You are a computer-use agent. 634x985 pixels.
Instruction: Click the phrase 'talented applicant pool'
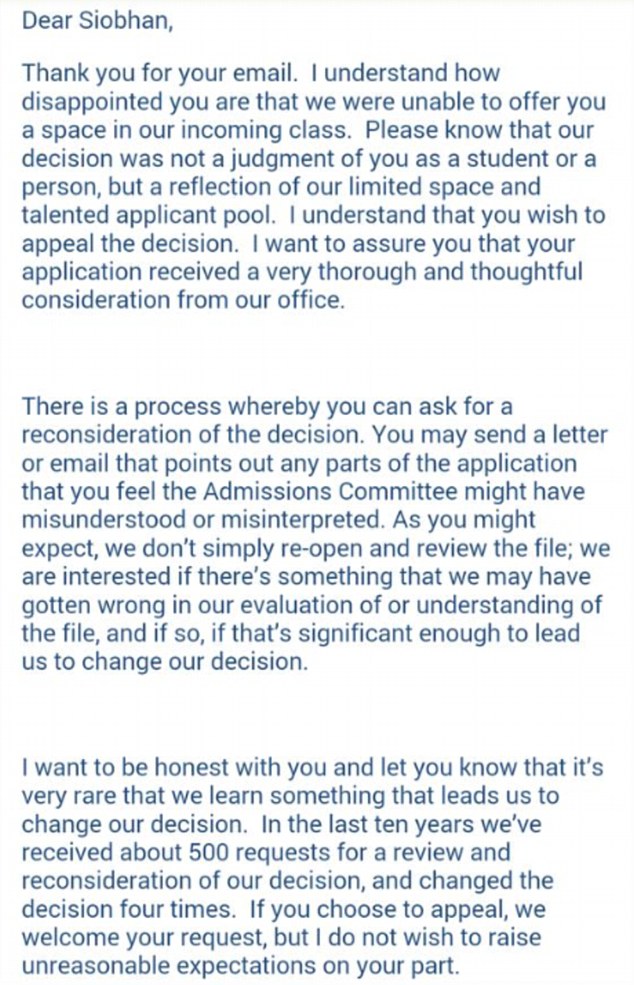(148, 215)
